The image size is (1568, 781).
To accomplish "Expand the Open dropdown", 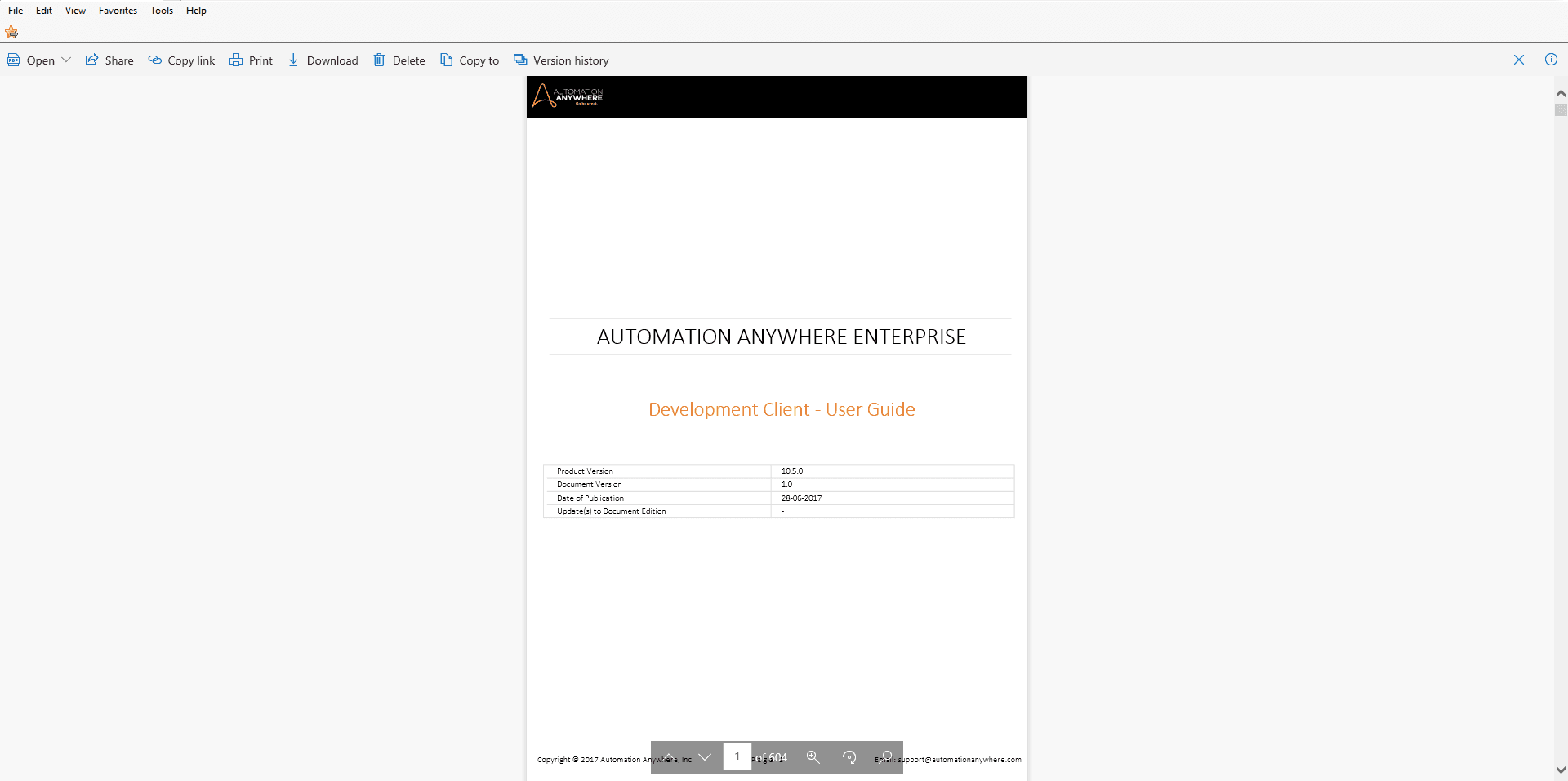I will pyautogui.click(x=66, y=60).
